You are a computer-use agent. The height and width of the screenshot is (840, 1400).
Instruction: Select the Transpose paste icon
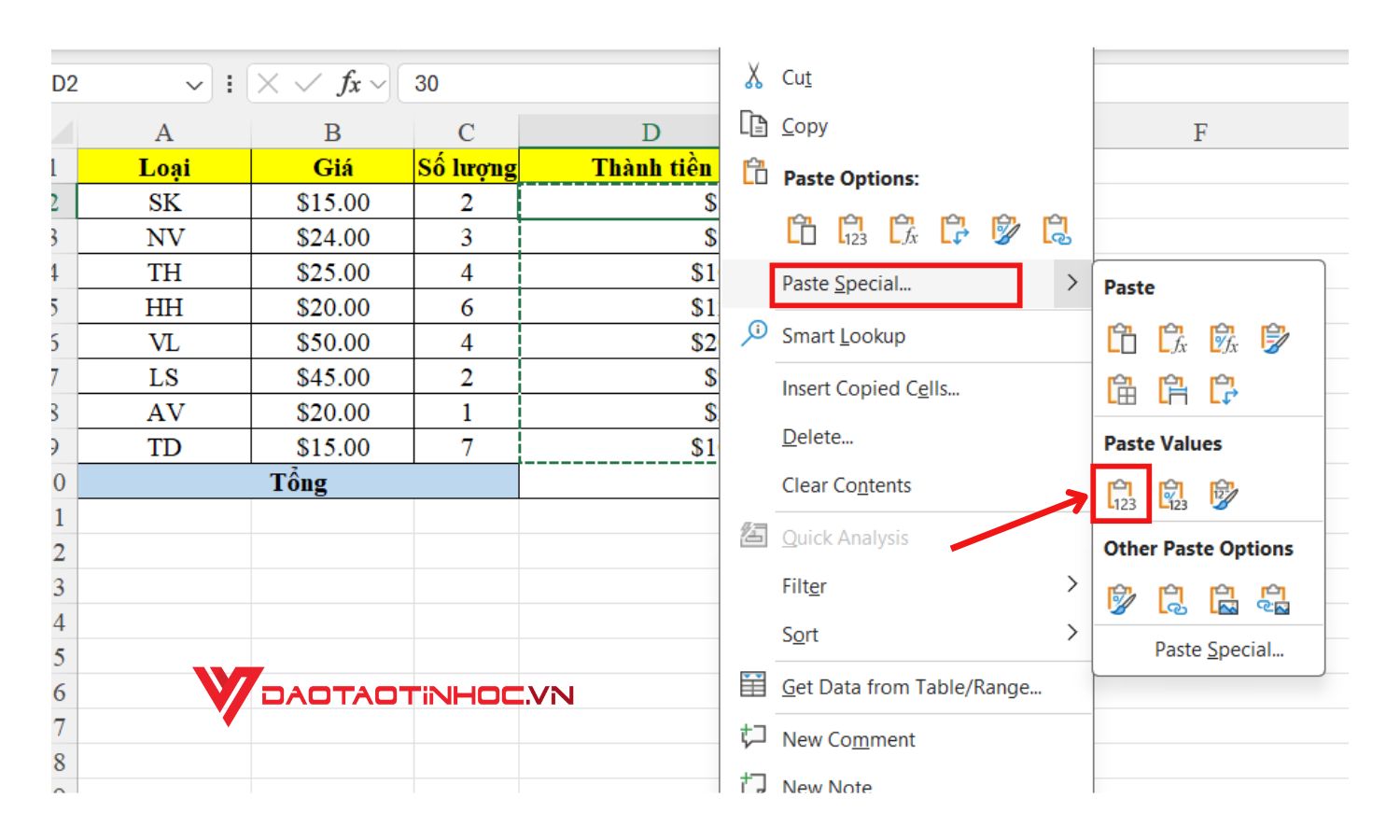click(1225, 390)
